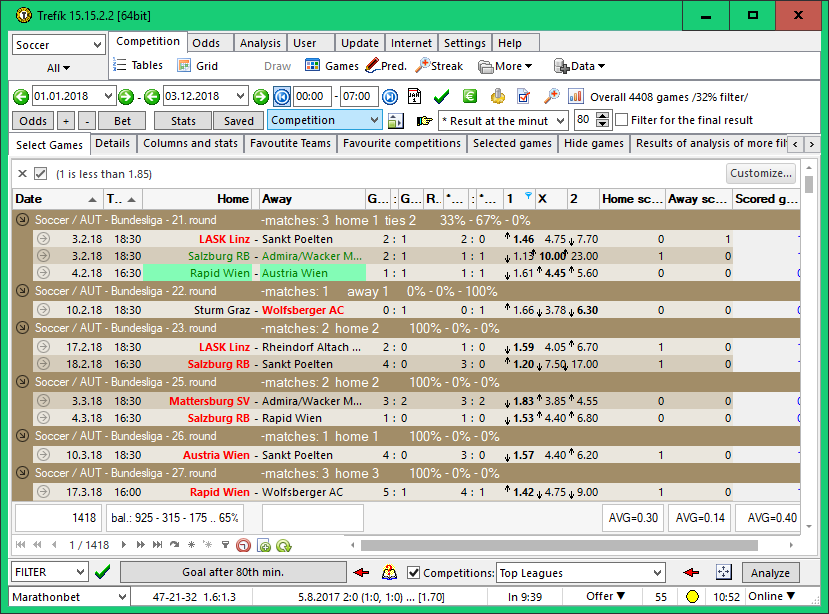Uncheck the filter condition '1 is less than 1.85'

40,173
